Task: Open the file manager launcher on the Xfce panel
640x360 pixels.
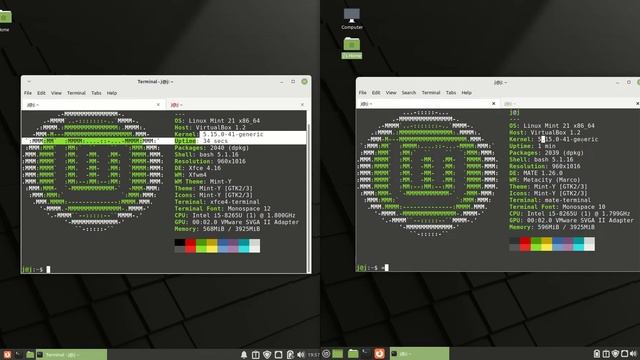Action: pos(30,354)
